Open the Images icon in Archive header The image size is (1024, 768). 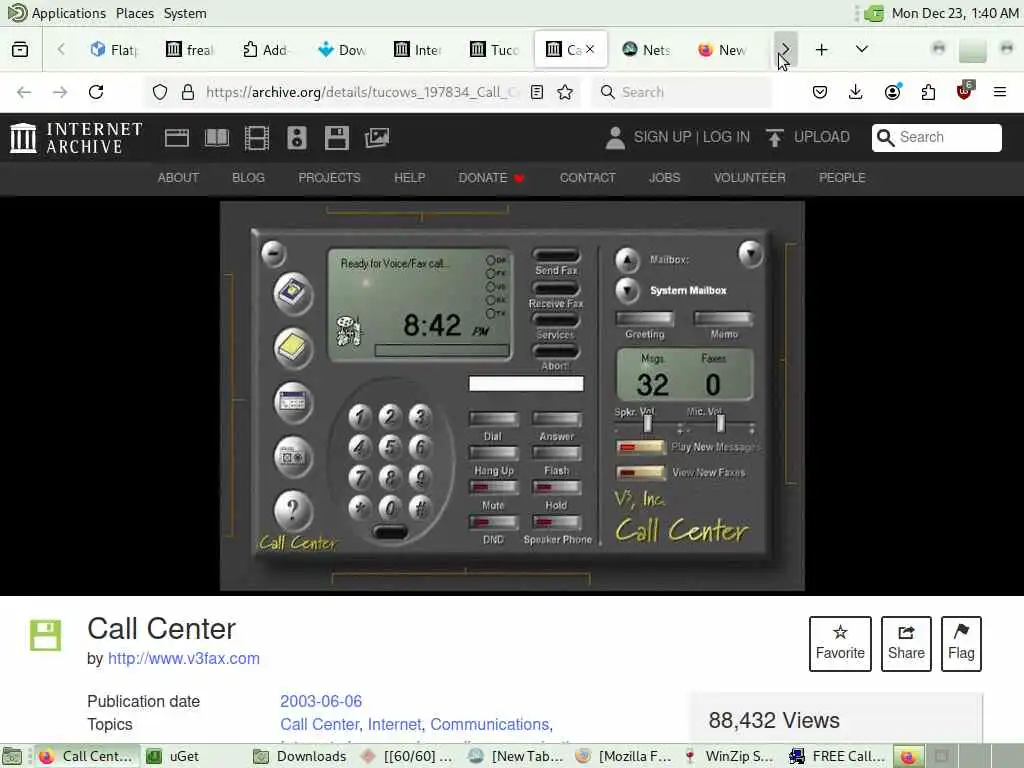point(377,138)
